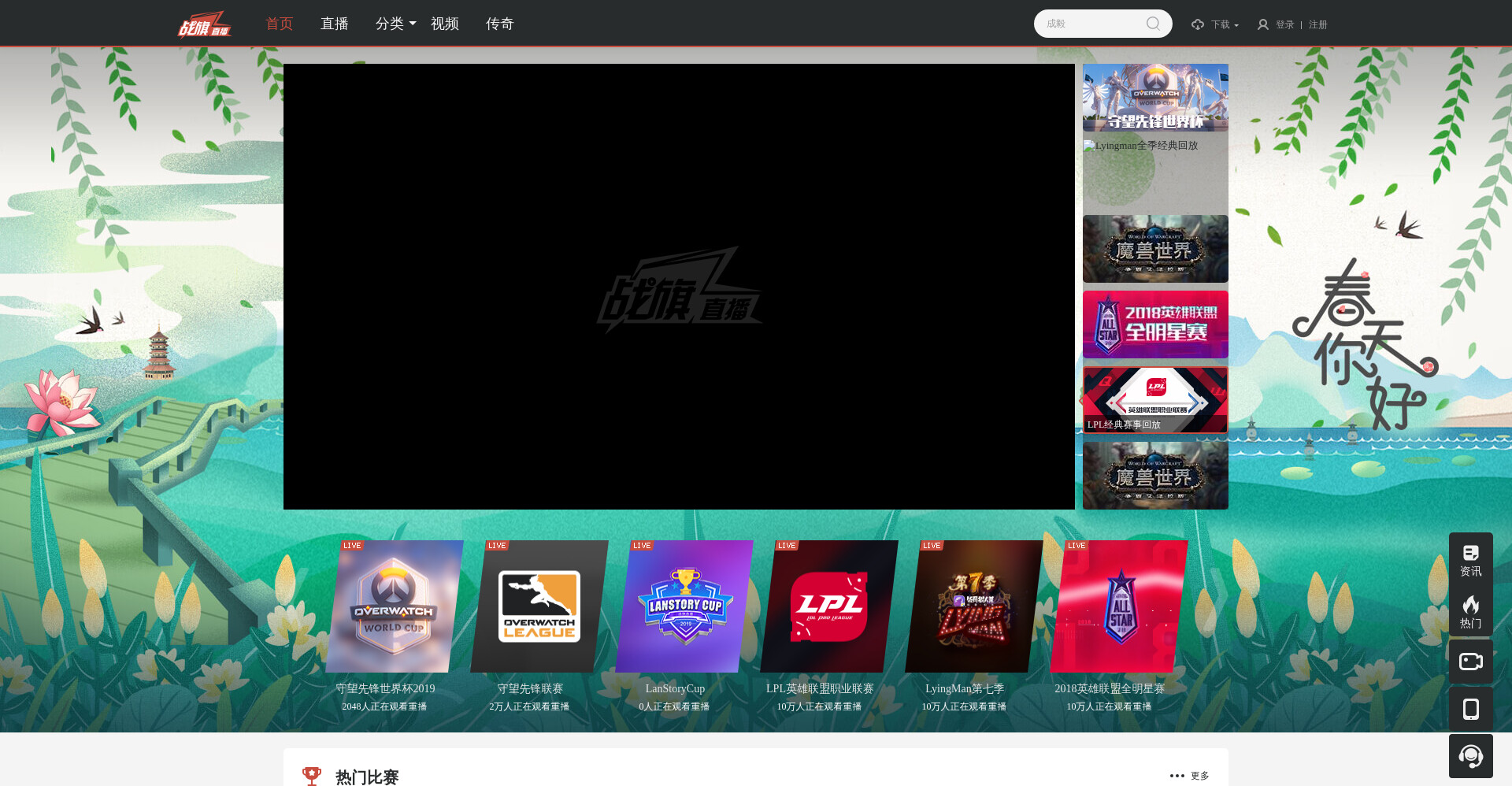Click the LIVE badge on LPL card
This screenshot has height=786, width=1512.
coord(787,545)
